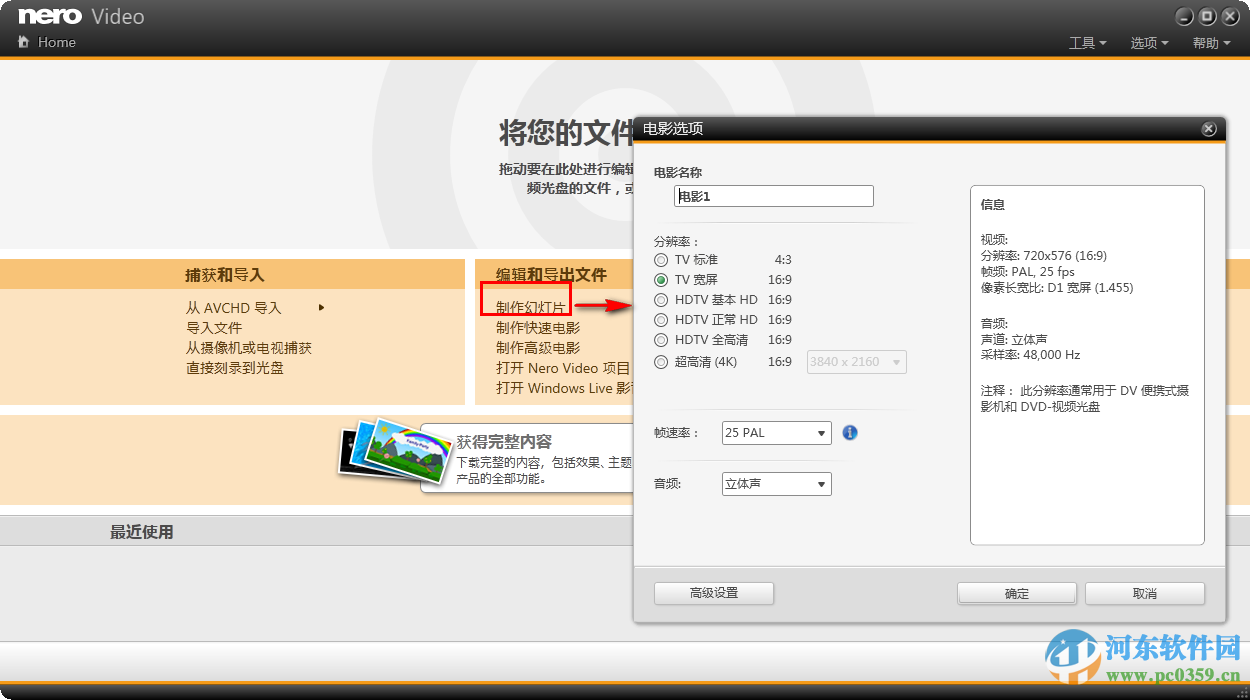Click the 高级设置 button

point(713,593)
